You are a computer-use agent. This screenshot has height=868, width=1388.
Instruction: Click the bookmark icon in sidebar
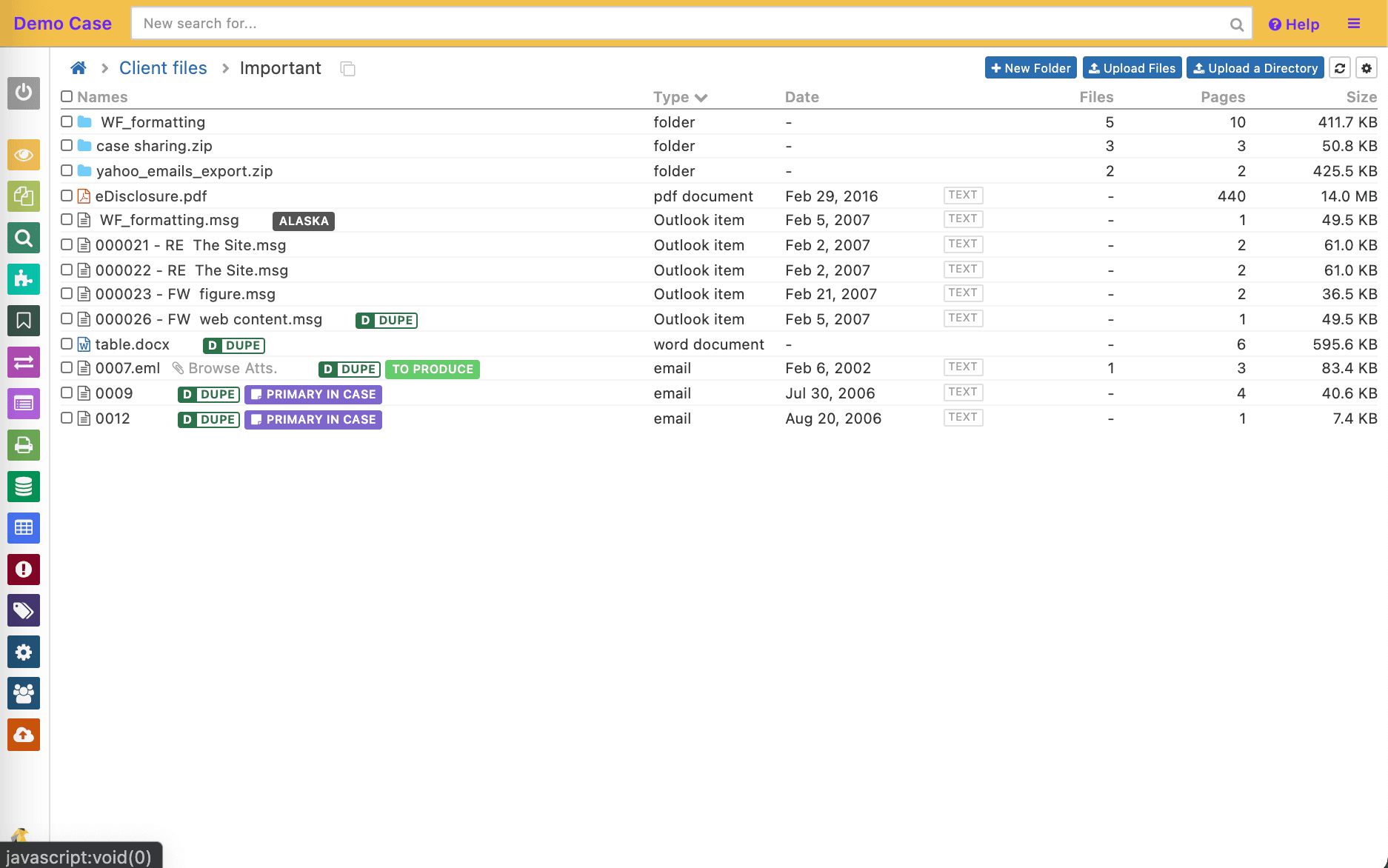[x=24, y=321]
